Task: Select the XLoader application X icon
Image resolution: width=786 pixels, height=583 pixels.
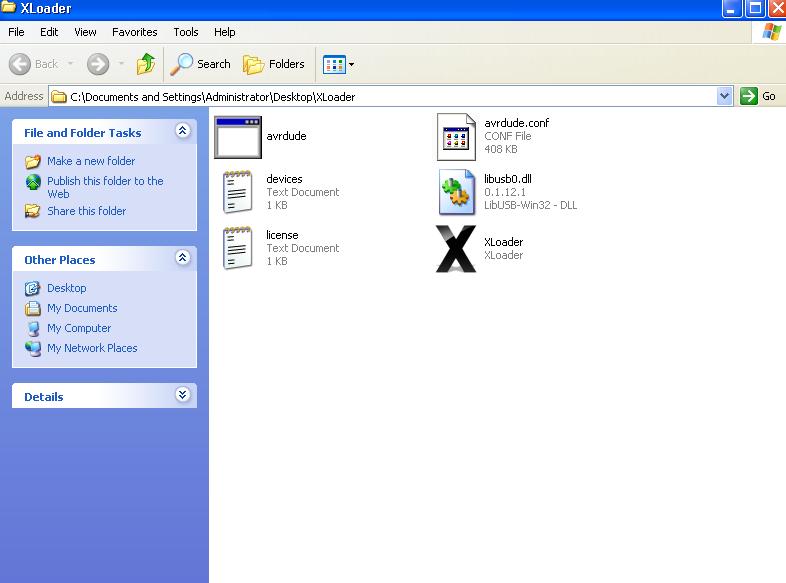Action: [456, 249]
